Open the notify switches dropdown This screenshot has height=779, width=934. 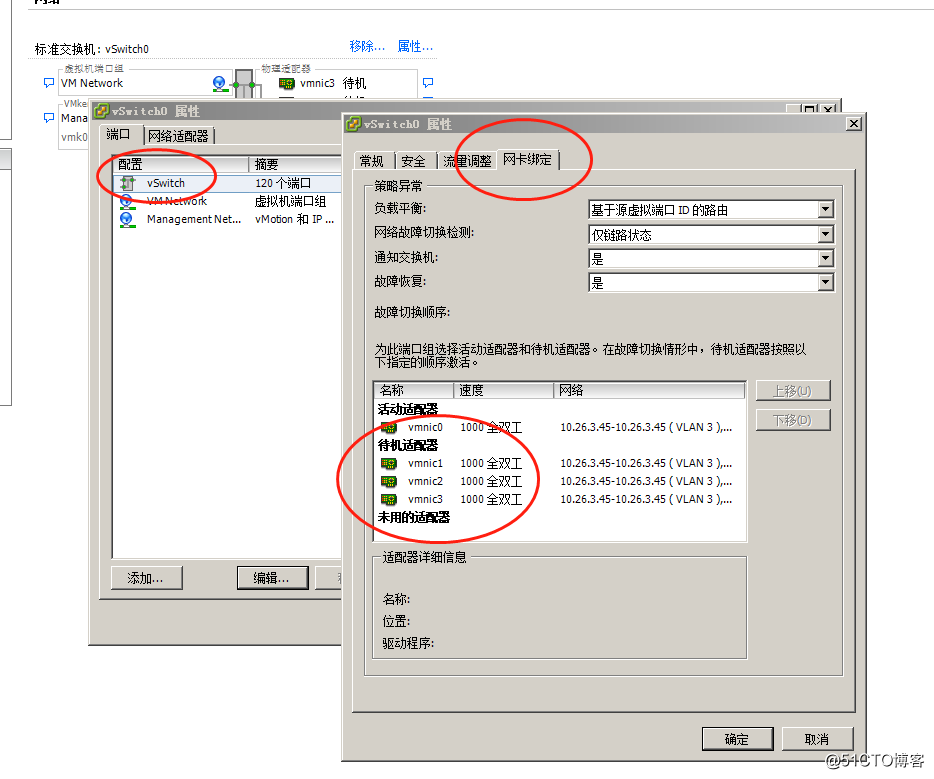(825, 258)
